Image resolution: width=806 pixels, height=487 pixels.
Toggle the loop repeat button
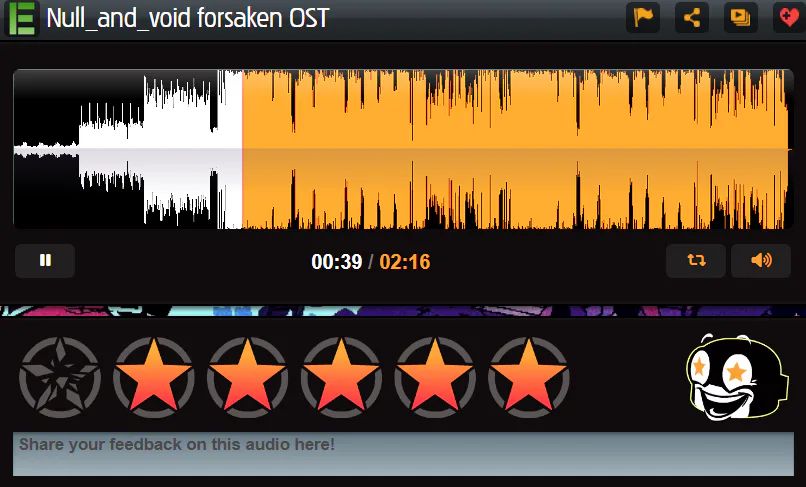696,261
